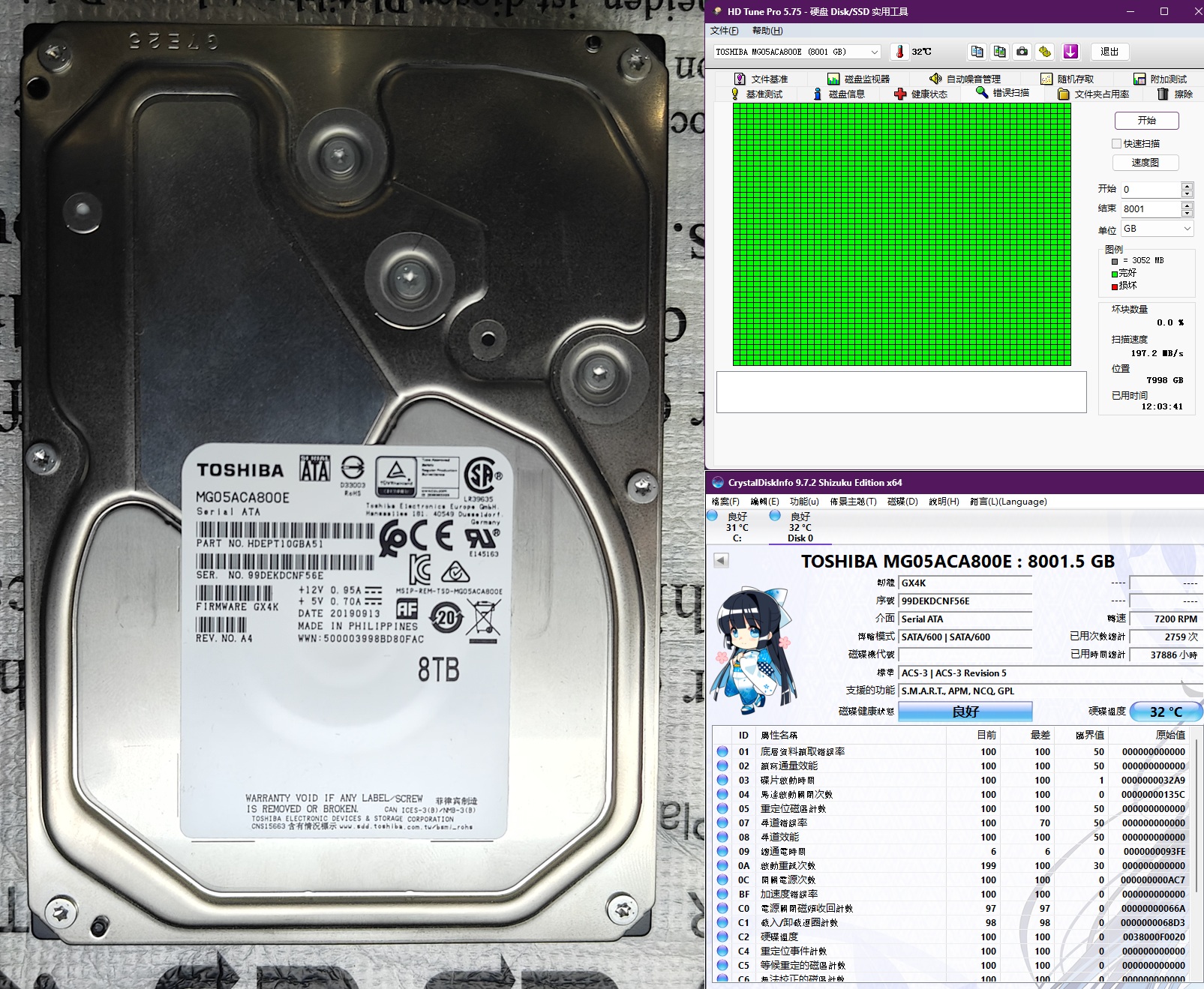The width and height of the screenshot is (1204, 989).
Task: Open the 檔案(F) menu in CrystalDiskInfo
Action: [725, 502]
